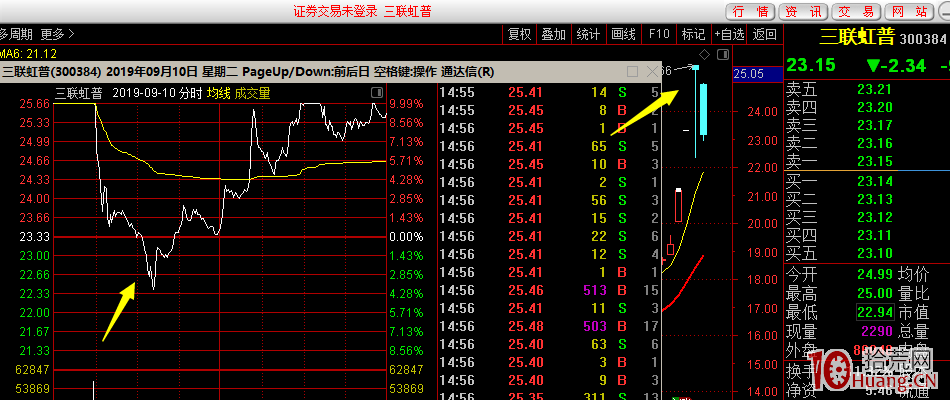Click the 9.99% label on intraday axis
950x400 pixels.
pyautogui.click(x=407, y=104)
